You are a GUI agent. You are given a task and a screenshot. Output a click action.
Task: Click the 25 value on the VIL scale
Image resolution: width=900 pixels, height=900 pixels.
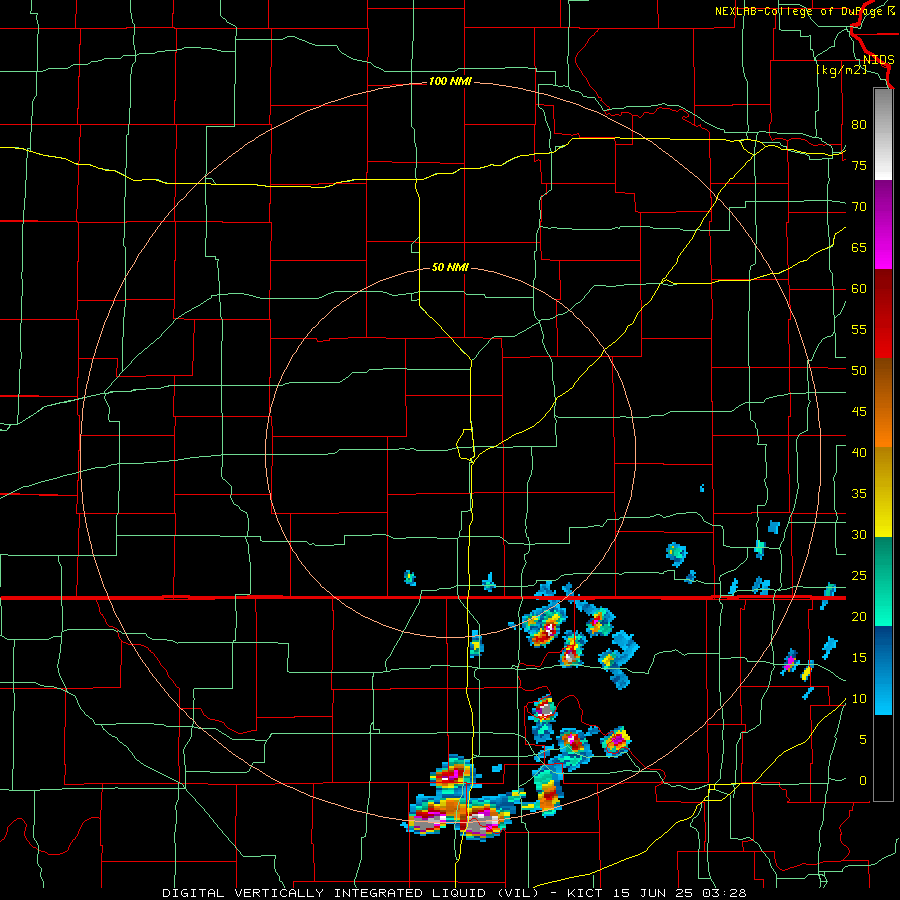[859, 575]
